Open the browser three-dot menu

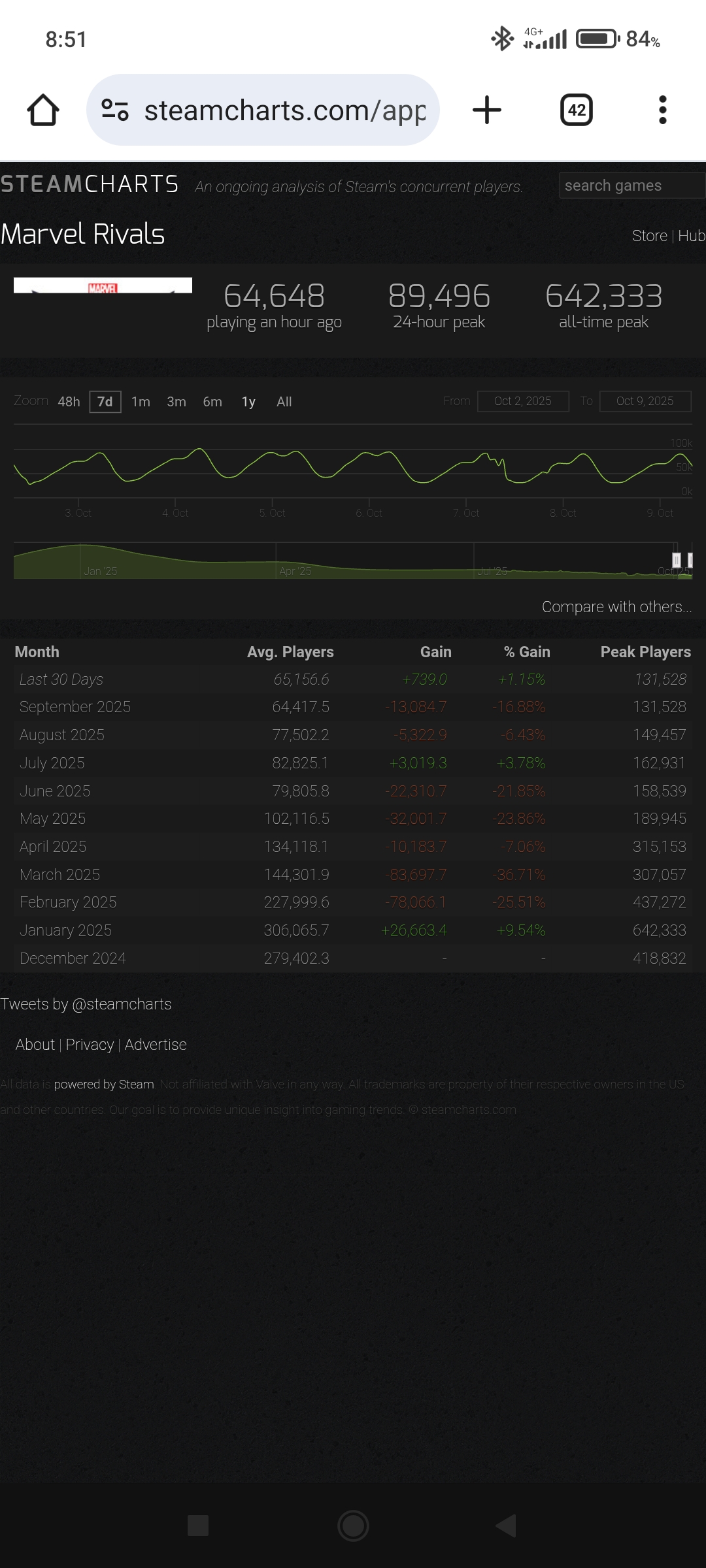pos(663,110)
